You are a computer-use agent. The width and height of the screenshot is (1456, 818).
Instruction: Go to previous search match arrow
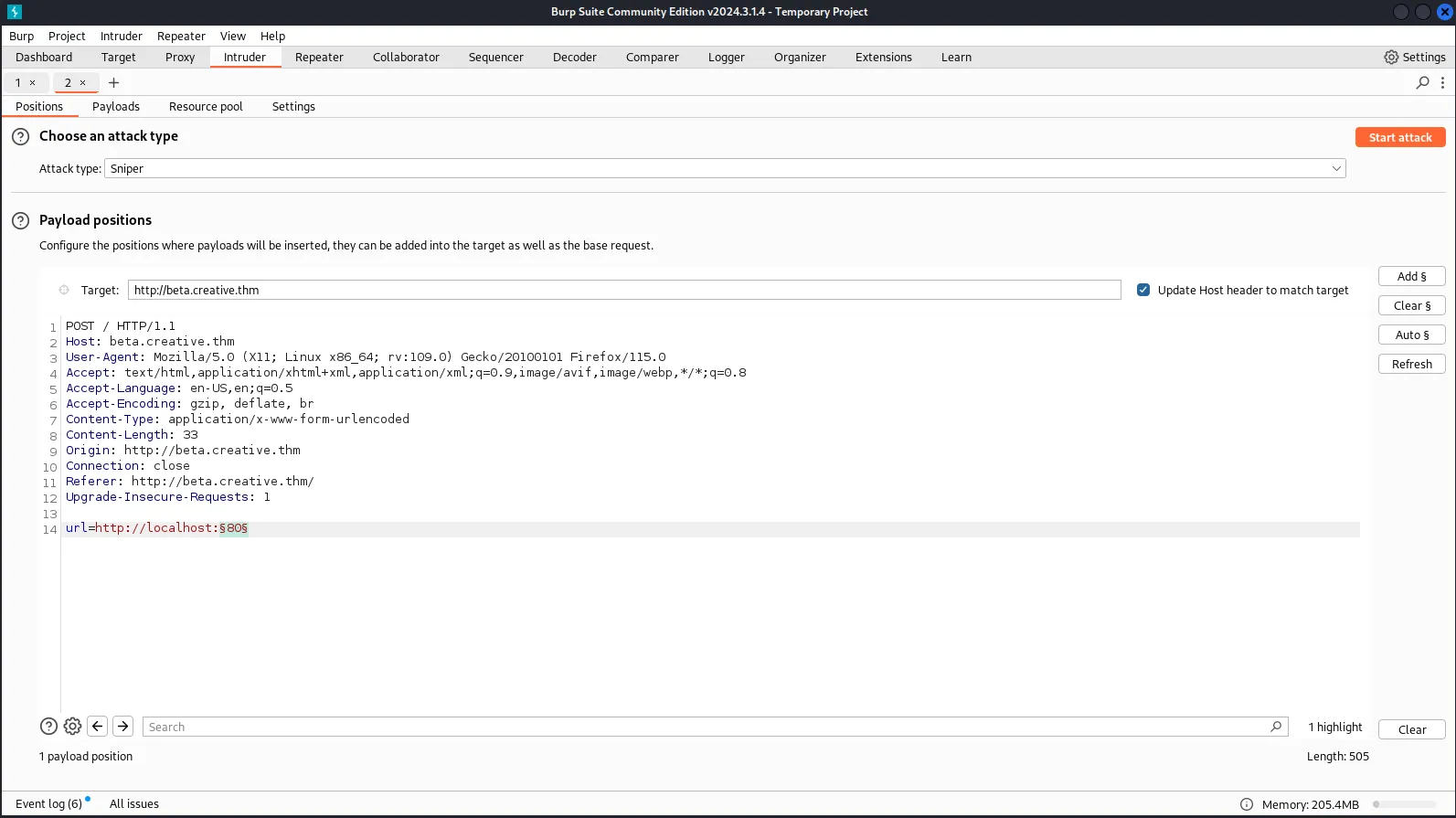point(98,727)
